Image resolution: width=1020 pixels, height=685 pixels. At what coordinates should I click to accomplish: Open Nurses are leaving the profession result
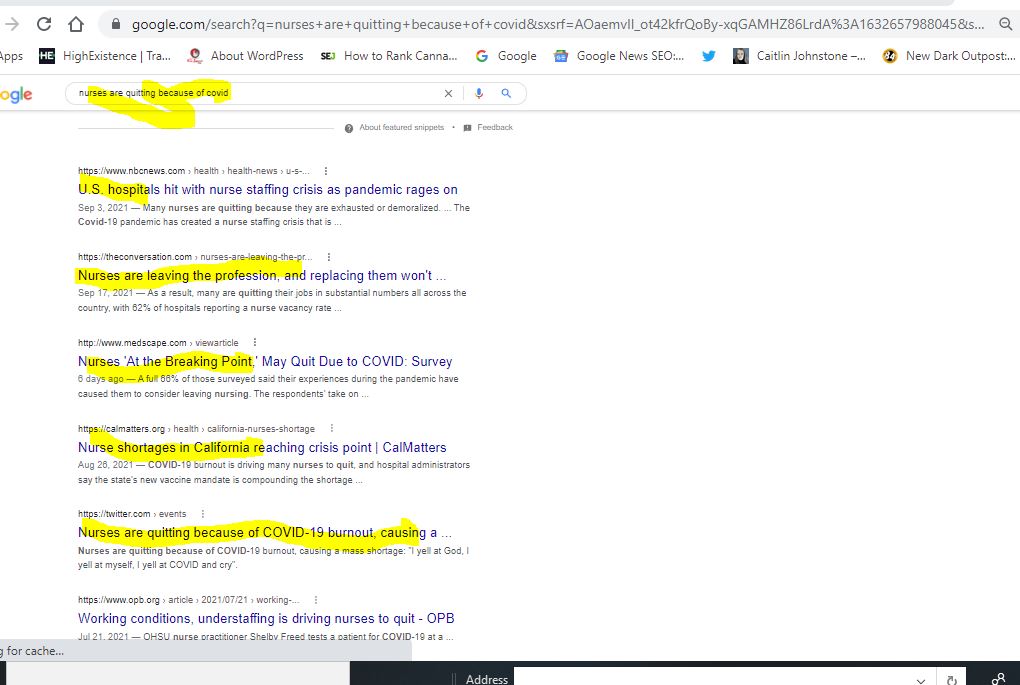point(262,275)
